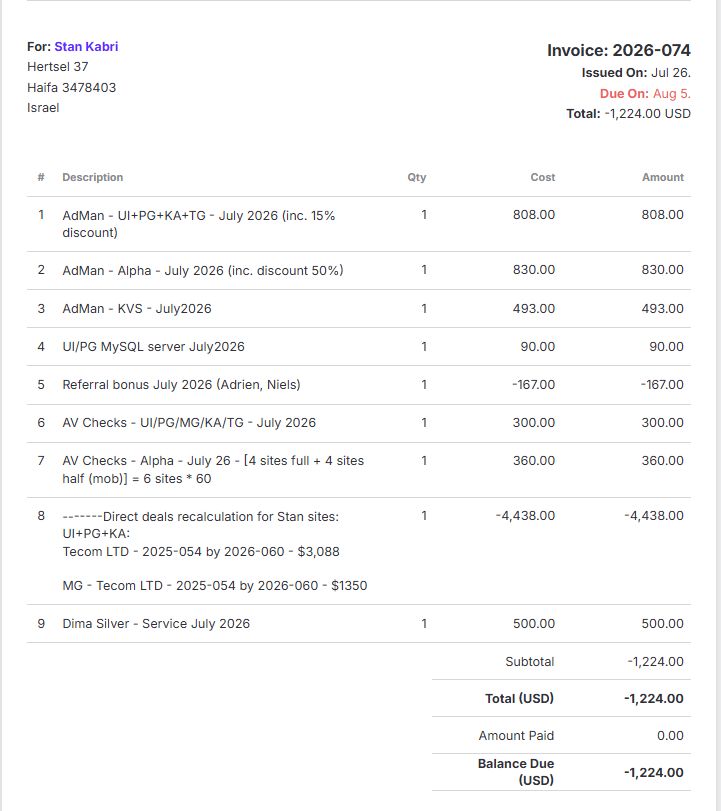Select the UI/PG MySQL server line item
This screenshot has height=811, width=721.
pyautogui.click(x=359, y=347)
